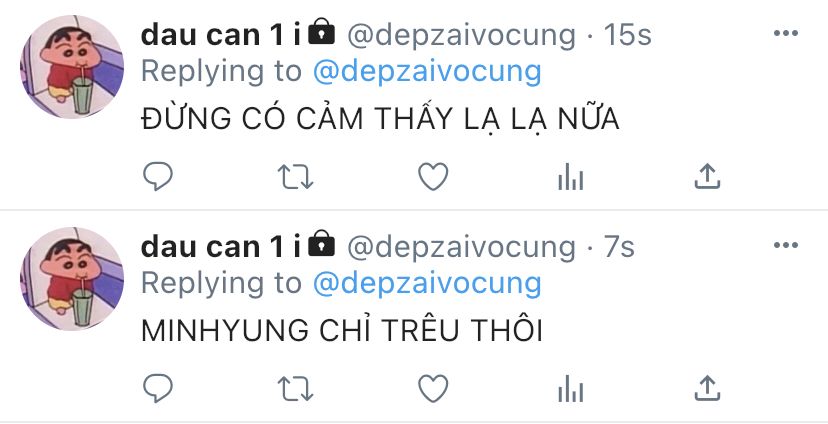This screenshot has height=424, width=828.
Task: Like the "ĐỪNG CÓ CẢM THẤY LẠ LẠ NỮA" tweet
Action: 433,176
